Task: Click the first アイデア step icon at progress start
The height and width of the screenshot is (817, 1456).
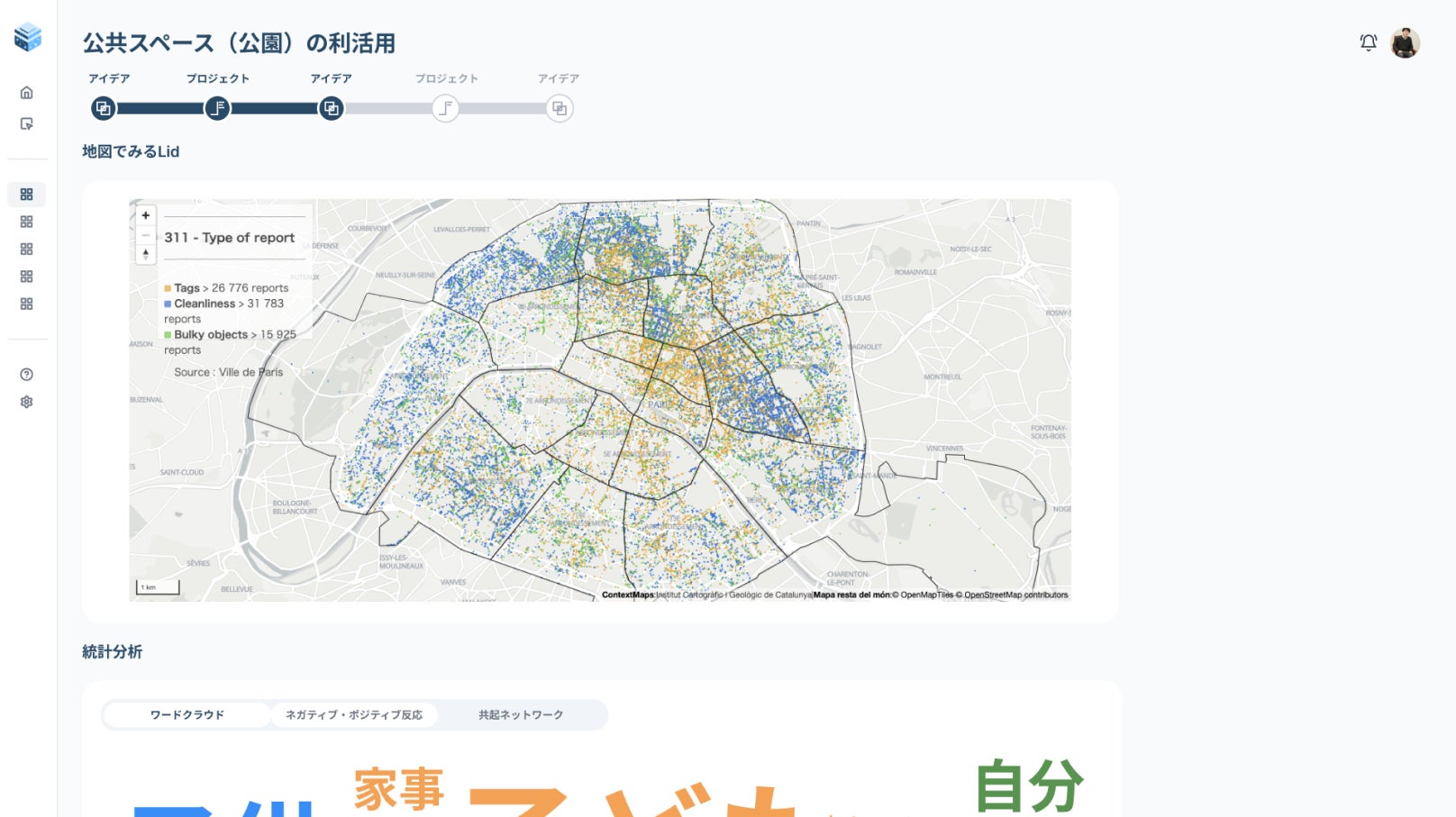Action: [x=104, y=109]
